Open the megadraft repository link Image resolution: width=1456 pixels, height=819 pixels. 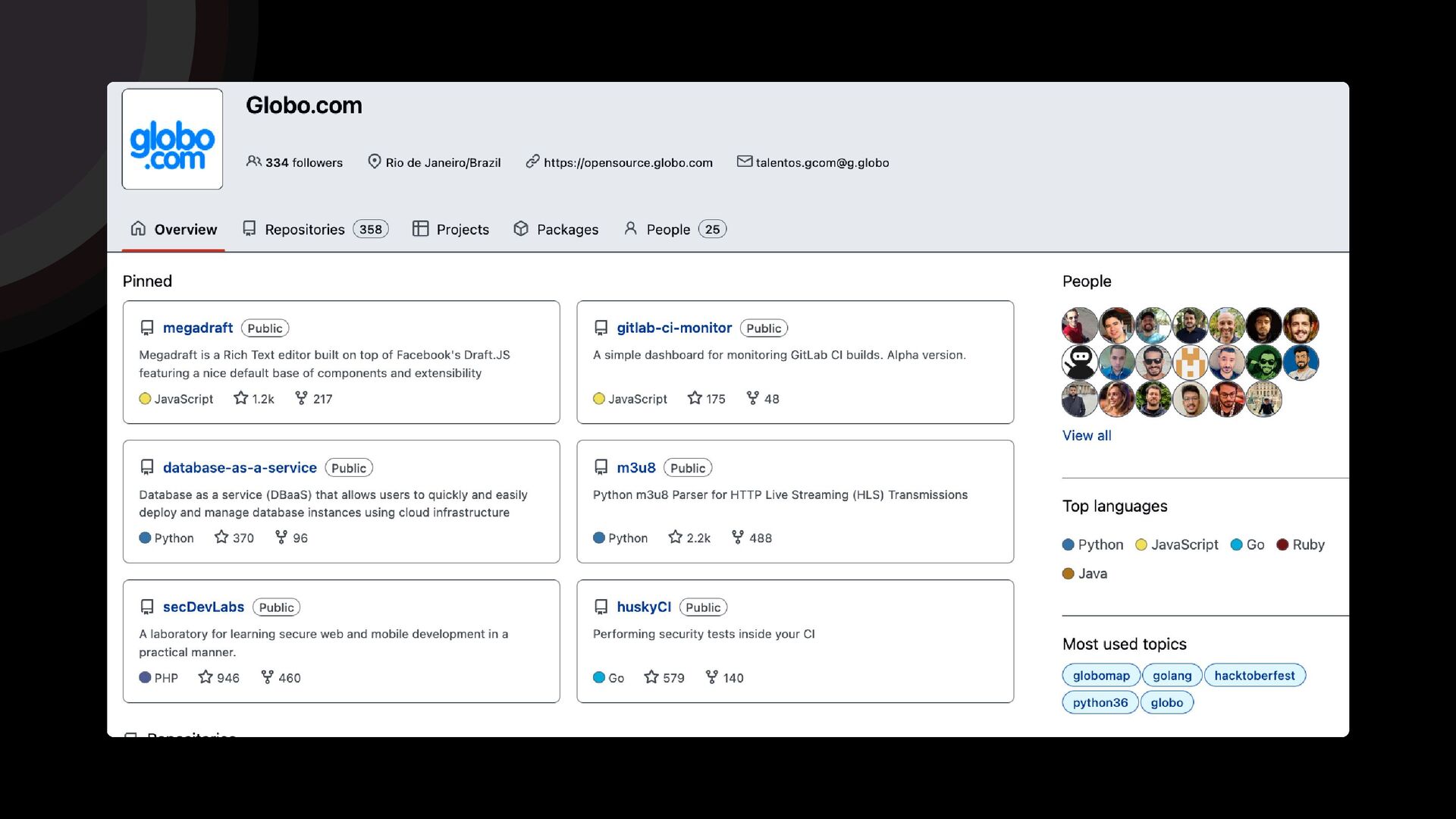click(x=197, y=328)
